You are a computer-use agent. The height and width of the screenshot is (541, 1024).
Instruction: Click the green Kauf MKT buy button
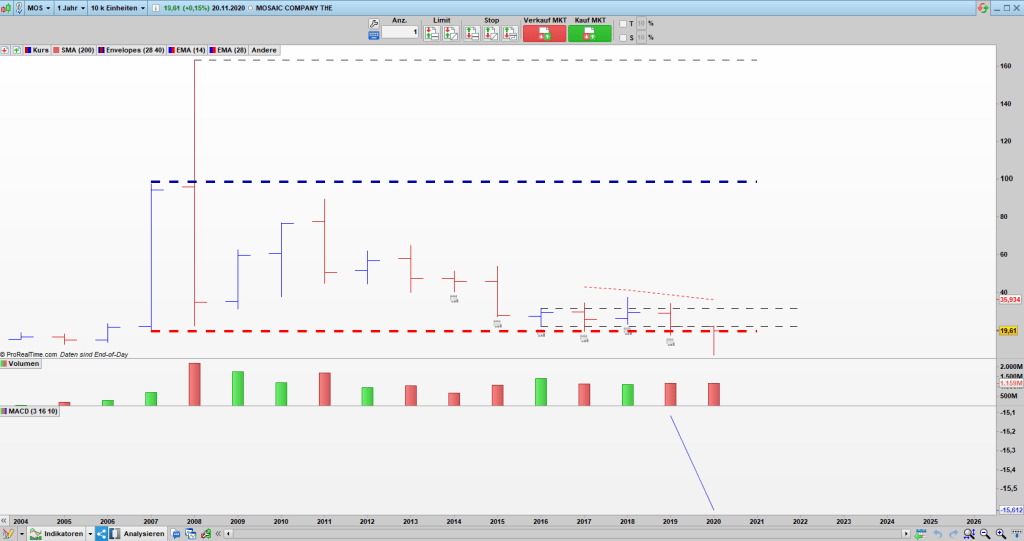click(x=589, y=33)
